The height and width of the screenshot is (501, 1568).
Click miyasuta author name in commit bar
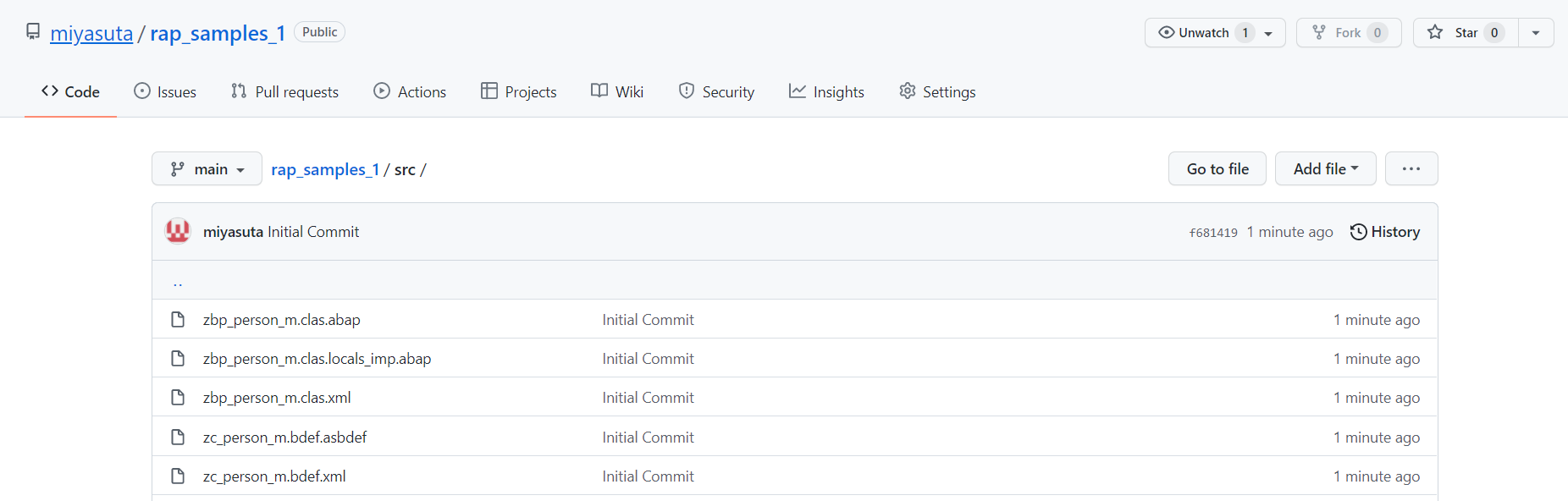[x=233, y=232]
